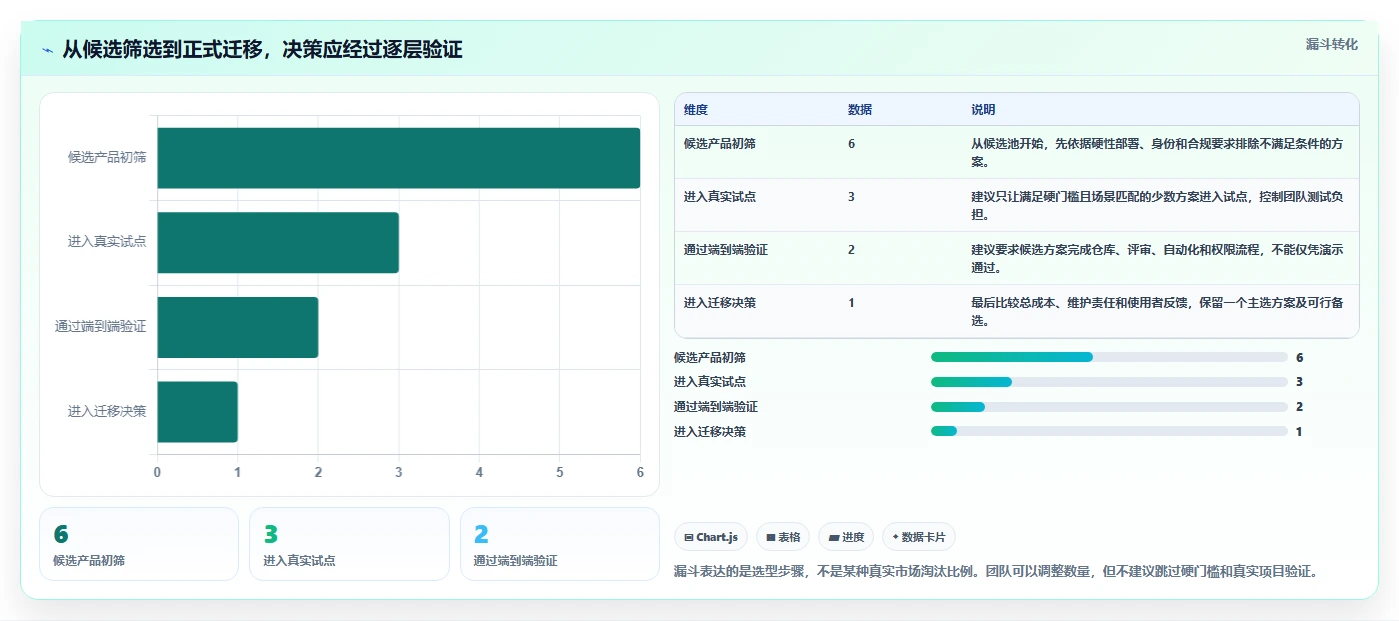This screenshot has height=621, width=1399.
Task: Click progress list label 通过端到端验证
Action: (x=716, y=407)
